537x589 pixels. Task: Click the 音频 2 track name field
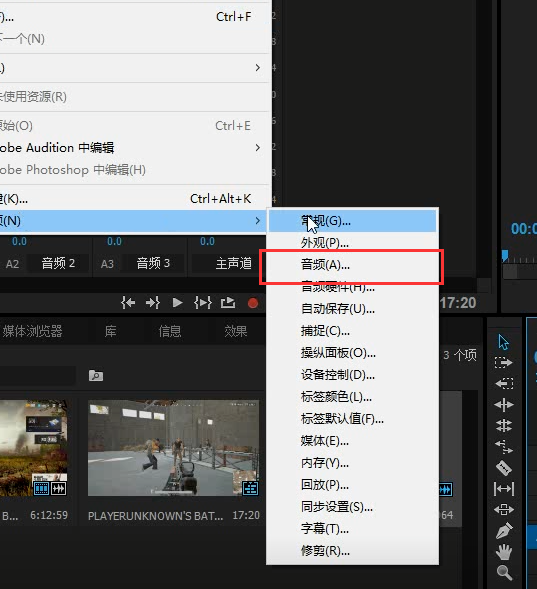[59, 263]
